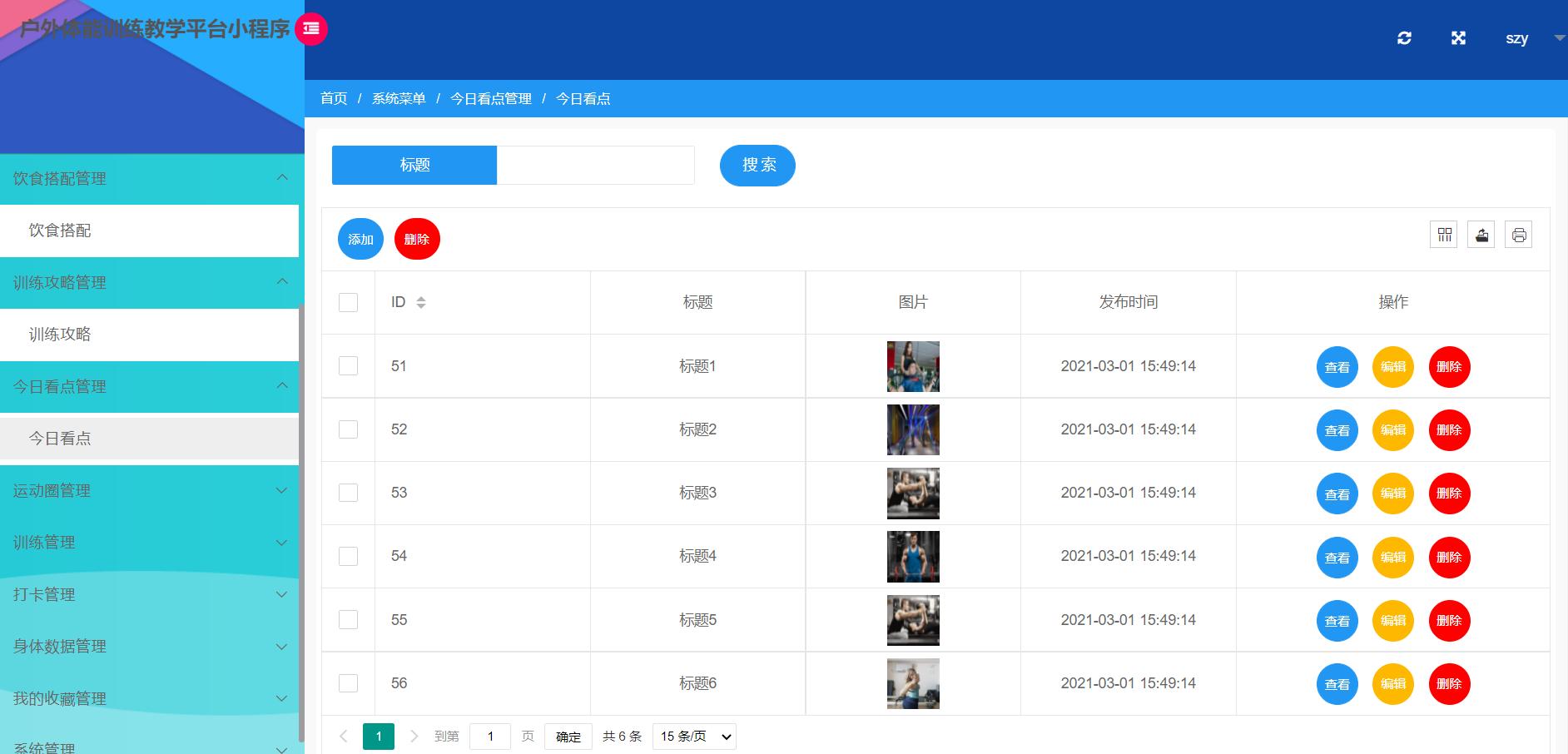This screenshot has width=1568, height=754.
Task: Check the checkbox for row 51
Action: click(x=348, y=366)
